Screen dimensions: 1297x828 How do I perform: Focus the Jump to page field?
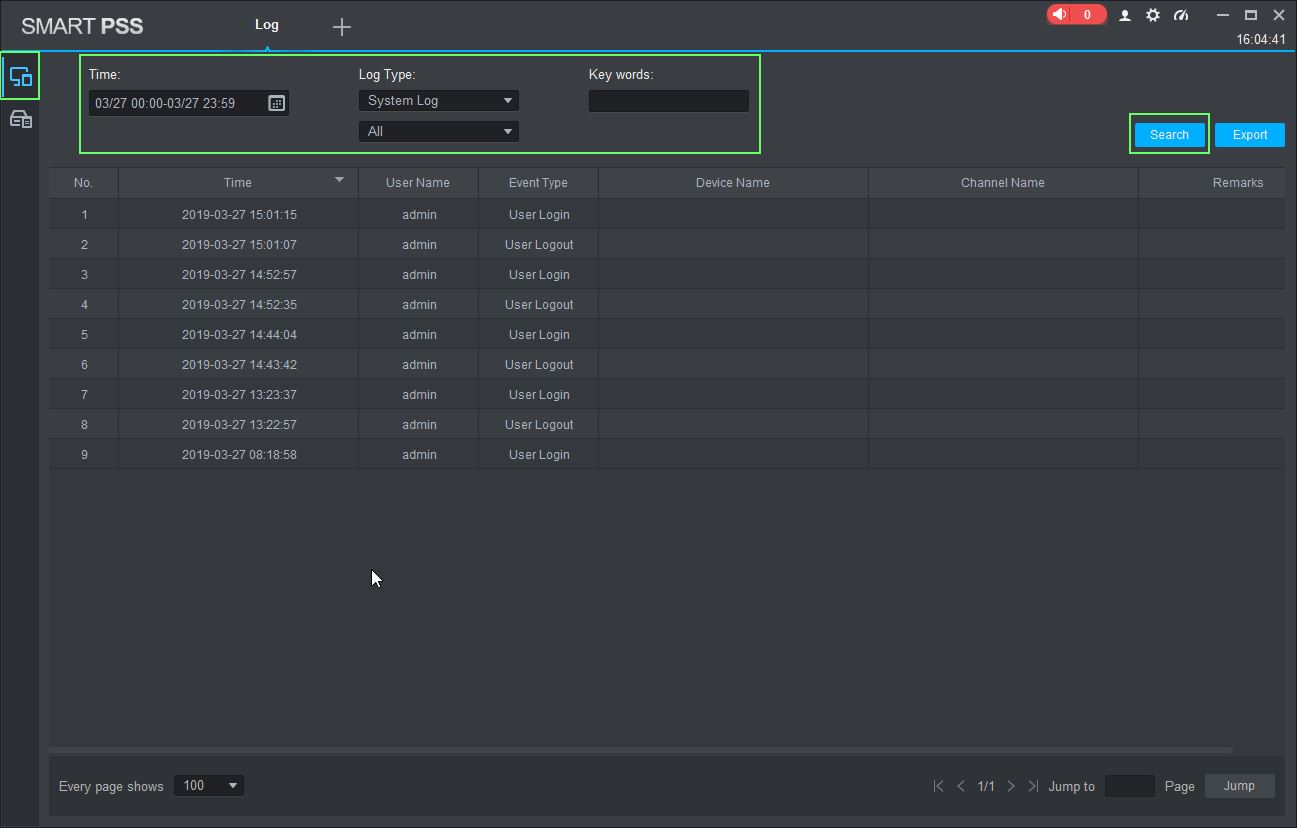[1130, 786]
